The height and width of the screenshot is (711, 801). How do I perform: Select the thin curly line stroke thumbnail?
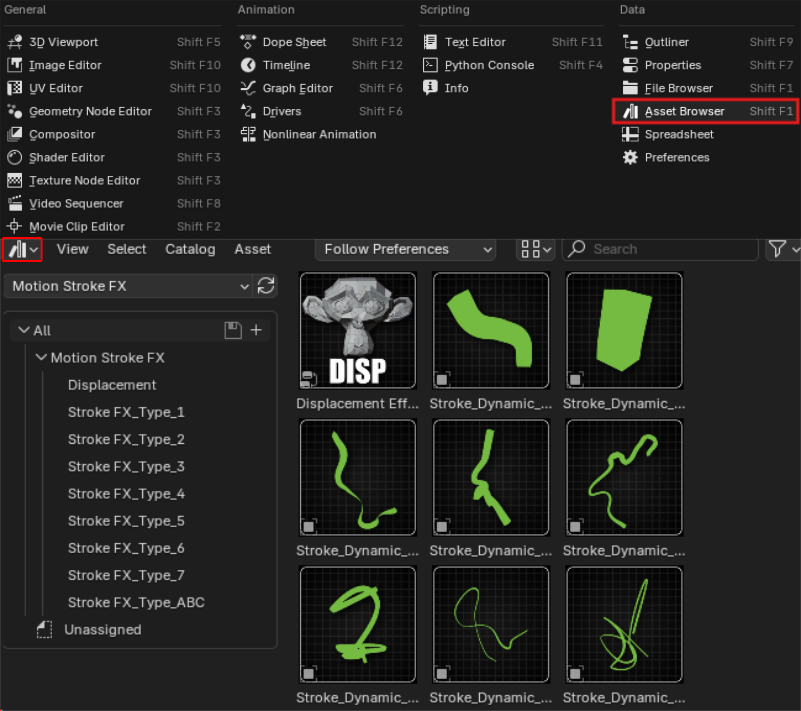pos(491,624)
